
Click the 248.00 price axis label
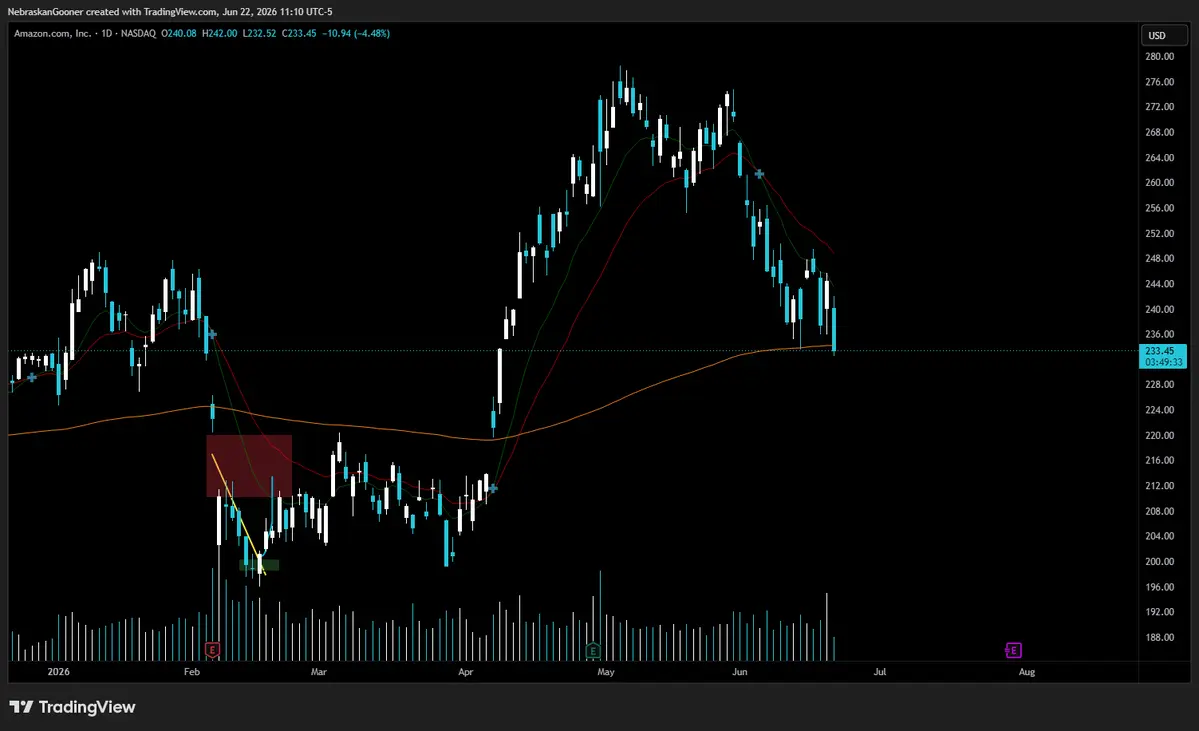[1159, 258]
